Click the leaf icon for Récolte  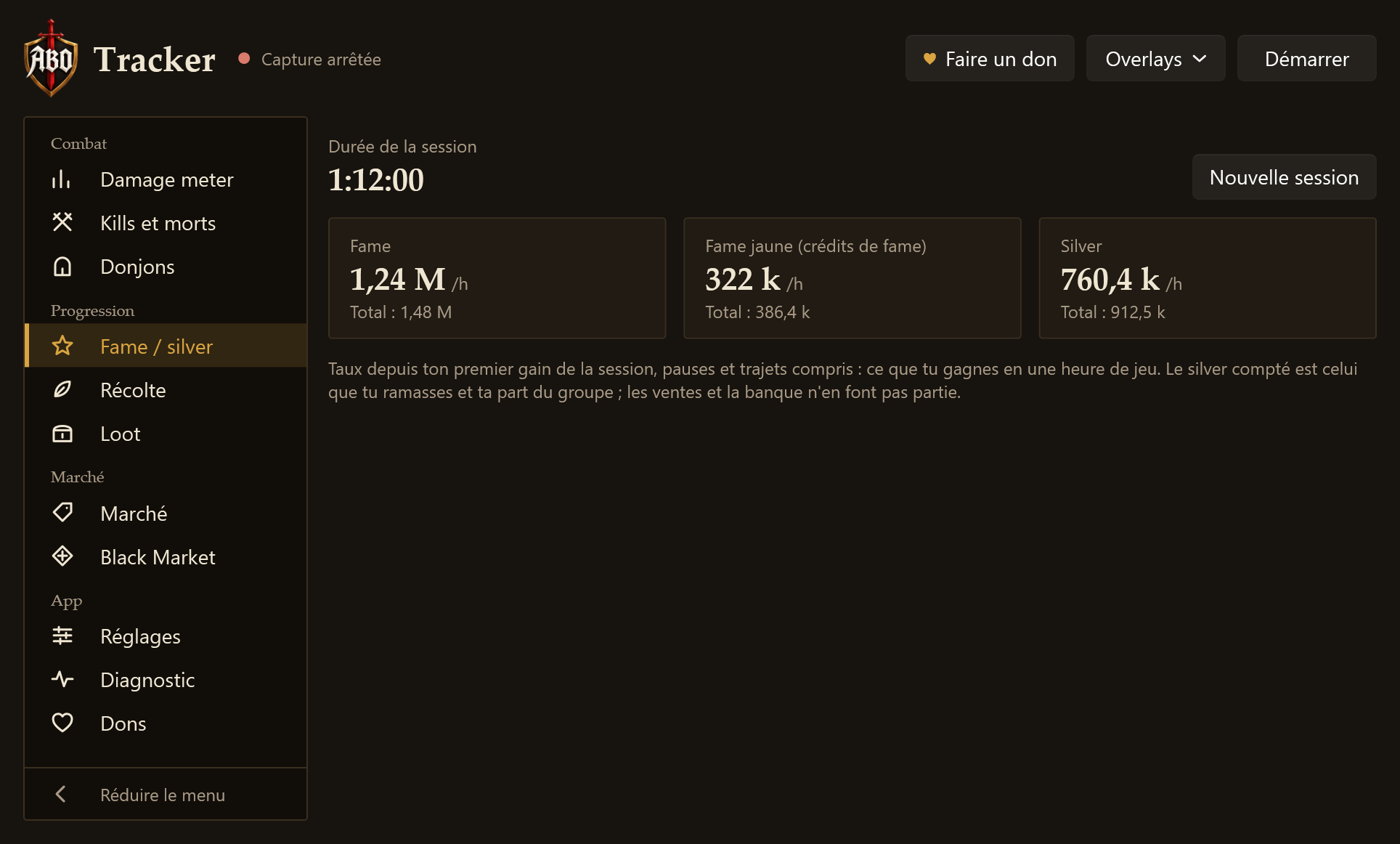pos(62,389)
